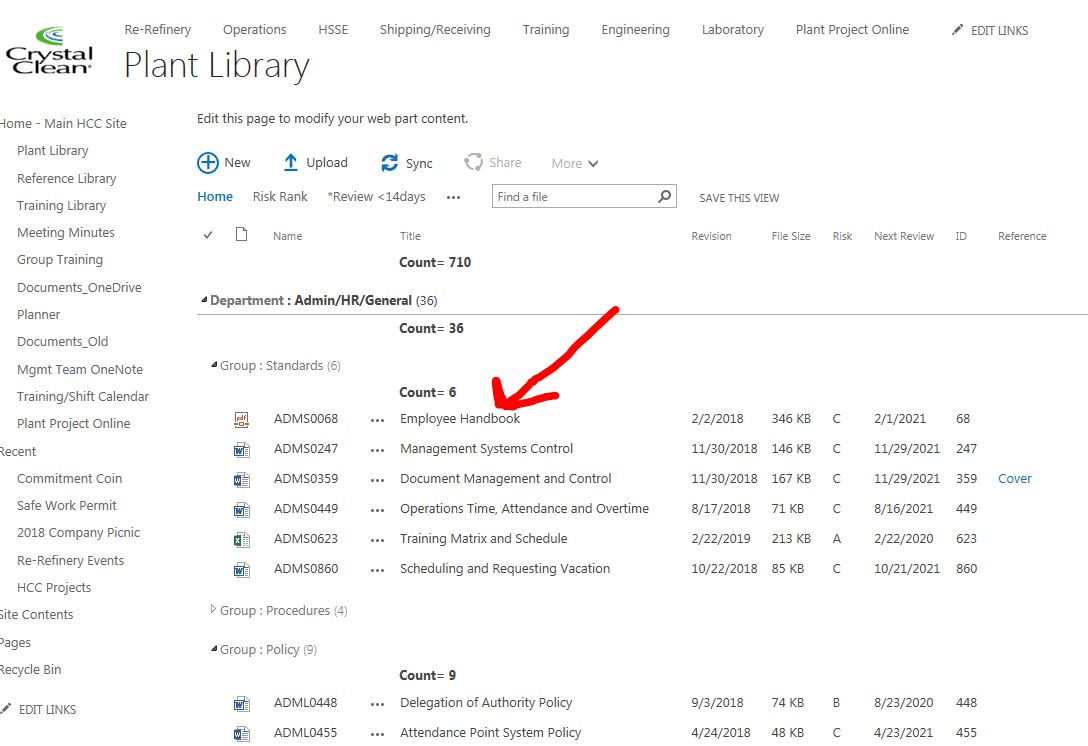The width and height of the screenshot is (1088, 746).
Task: Open the Laboratory top navigation item
Action: click(732, 30)
